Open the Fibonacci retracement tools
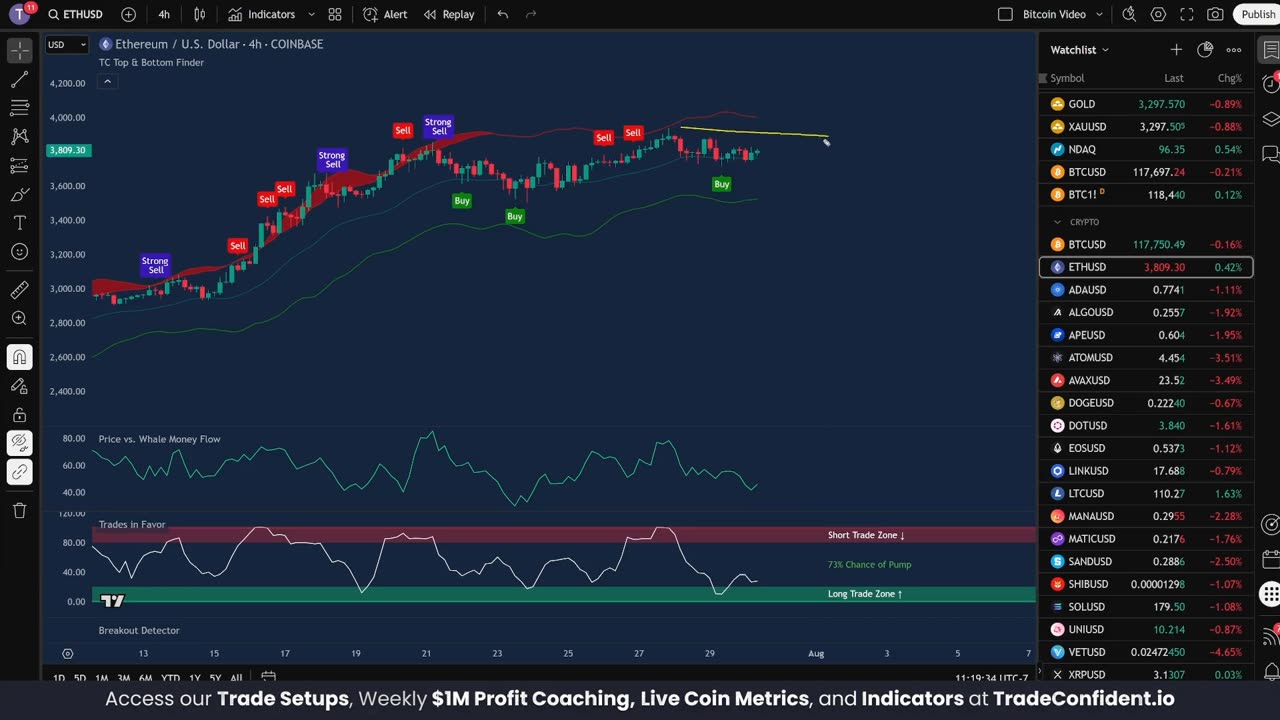This screenshot has height=720, width=1280. pyautogui.click(x=19, y=108)
